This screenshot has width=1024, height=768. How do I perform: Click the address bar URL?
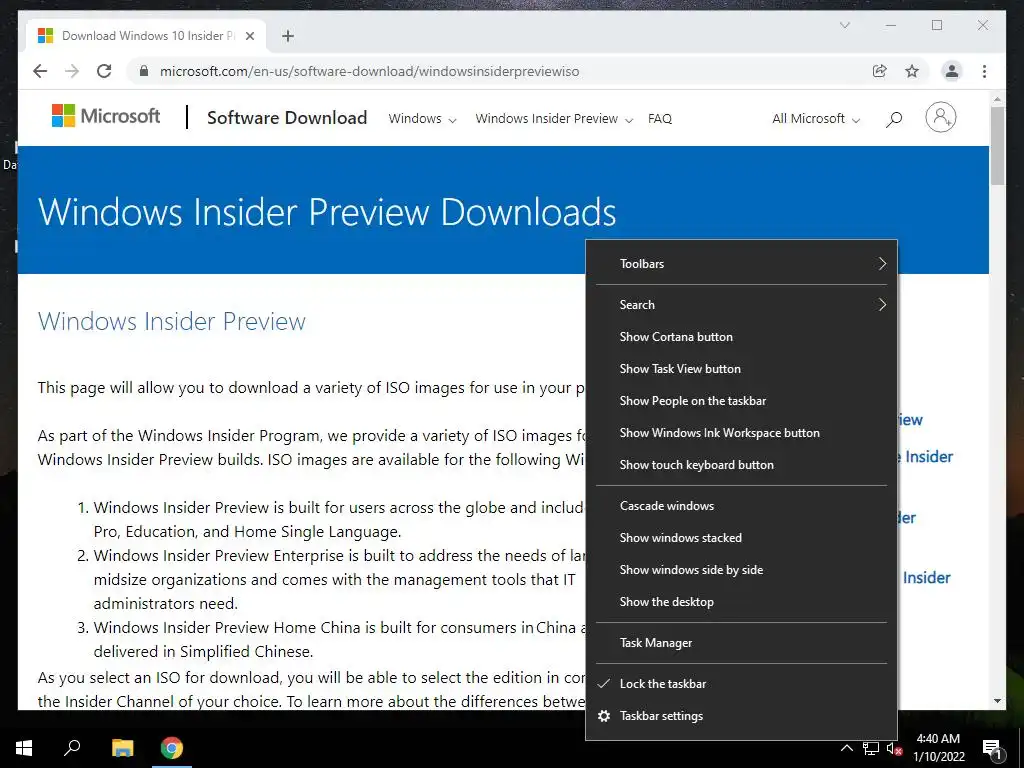(x=369, y=71)
